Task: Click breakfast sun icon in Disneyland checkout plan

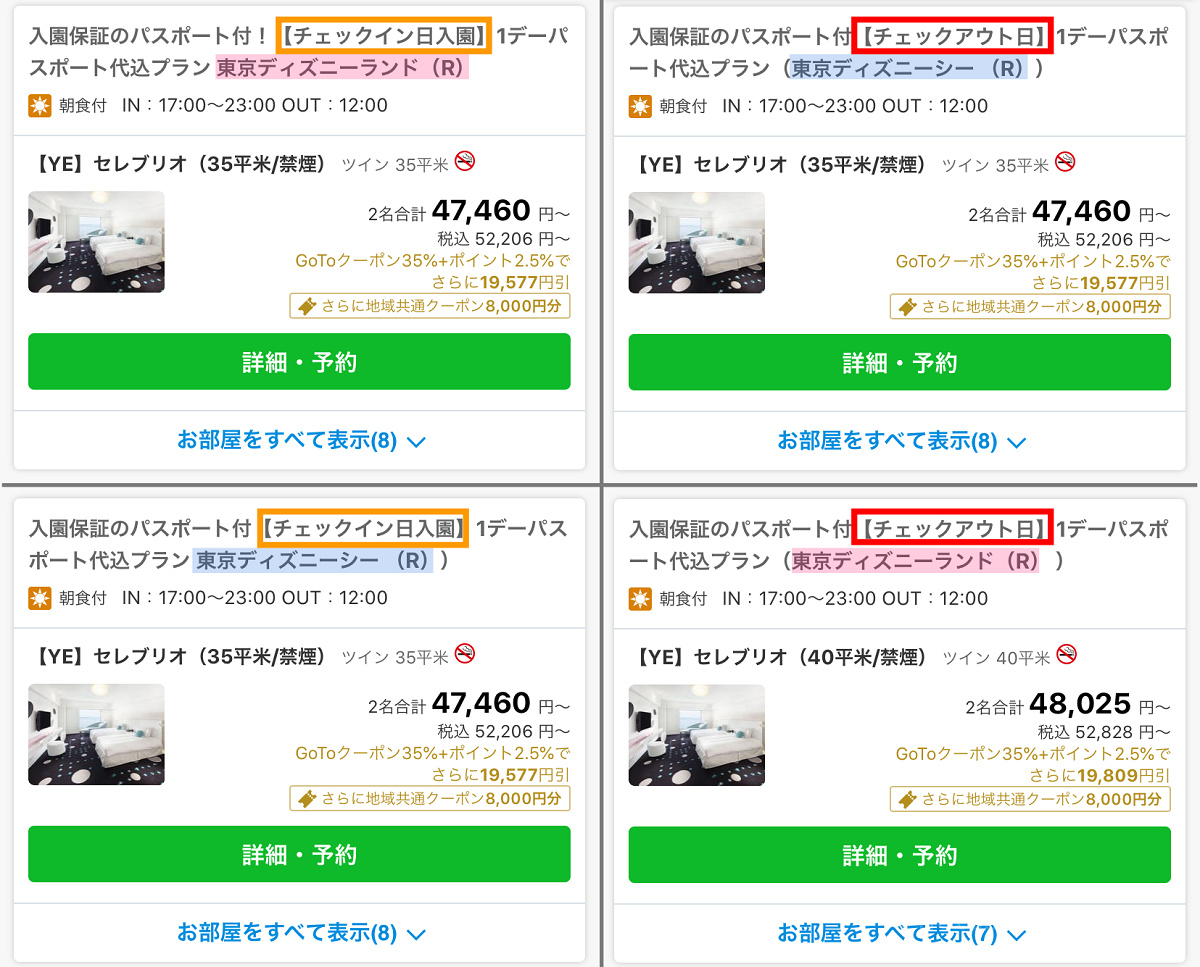Action: pos(640,598)
